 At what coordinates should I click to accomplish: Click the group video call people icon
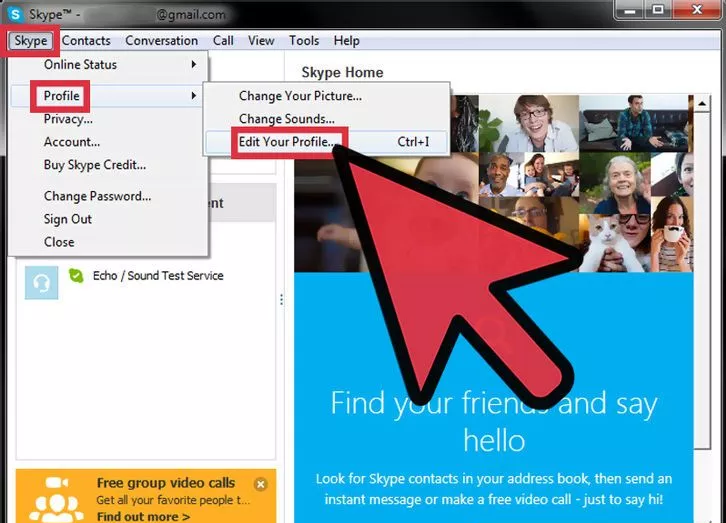(56, 499)
